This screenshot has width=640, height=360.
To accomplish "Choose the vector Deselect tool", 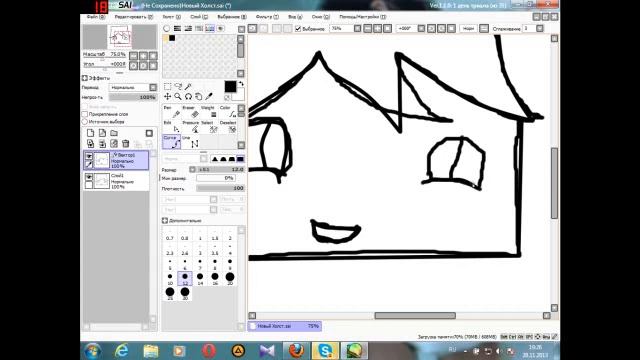I will point(228,127).
